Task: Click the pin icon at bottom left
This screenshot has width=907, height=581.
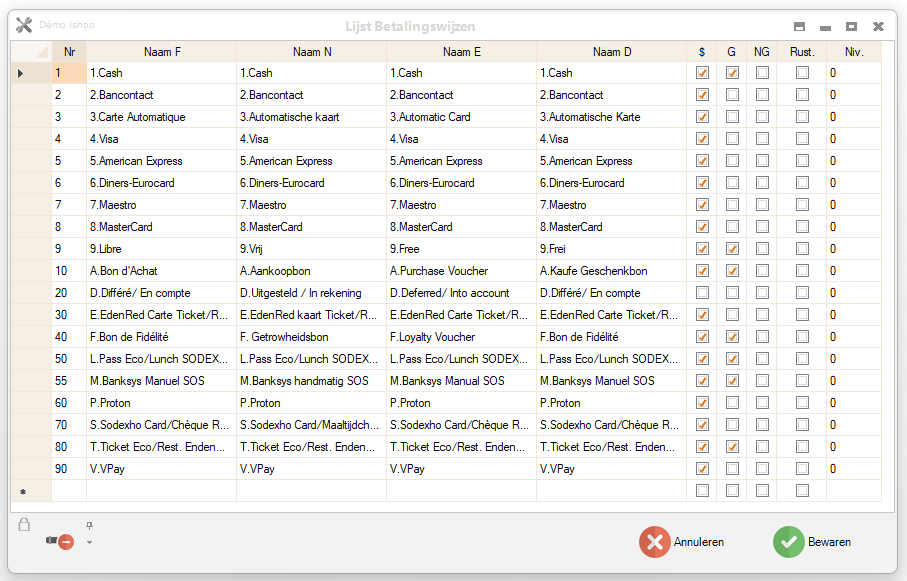Action: coord(89,525)
